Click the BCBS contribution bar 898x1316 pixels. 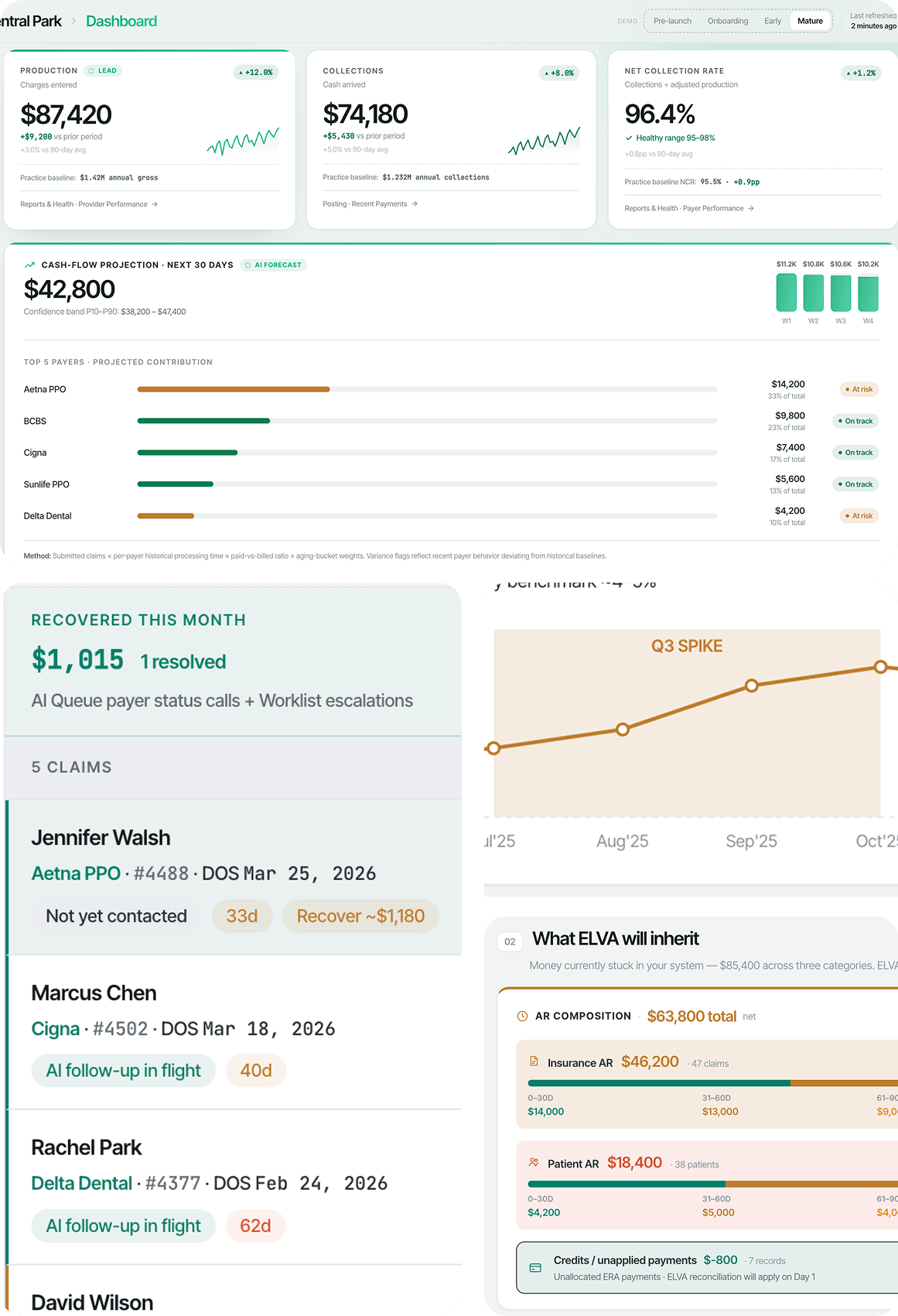point(427,421)
